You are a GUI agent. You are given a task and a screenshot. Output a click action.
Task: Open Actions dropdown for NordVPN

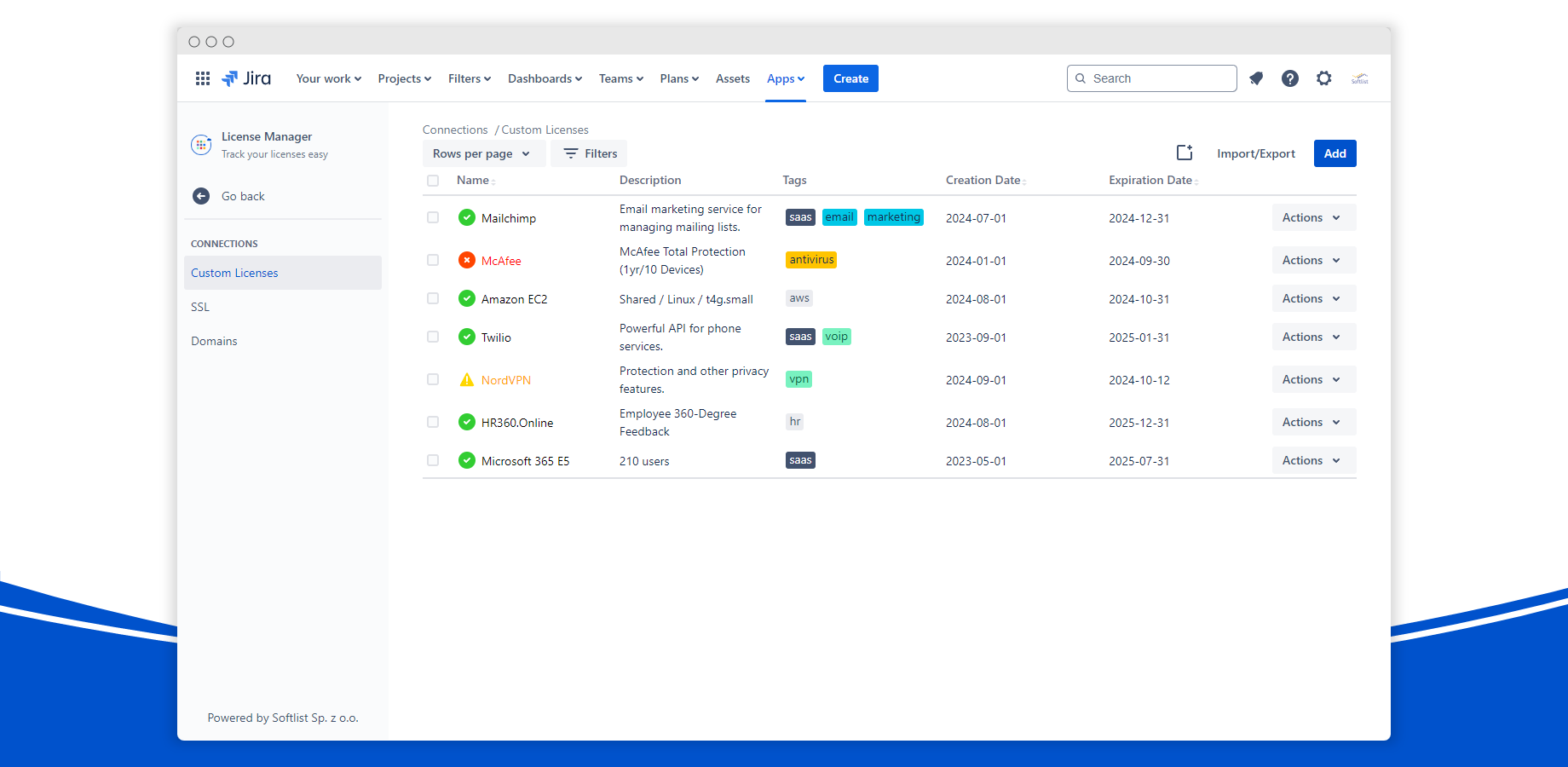(1313, 379)
